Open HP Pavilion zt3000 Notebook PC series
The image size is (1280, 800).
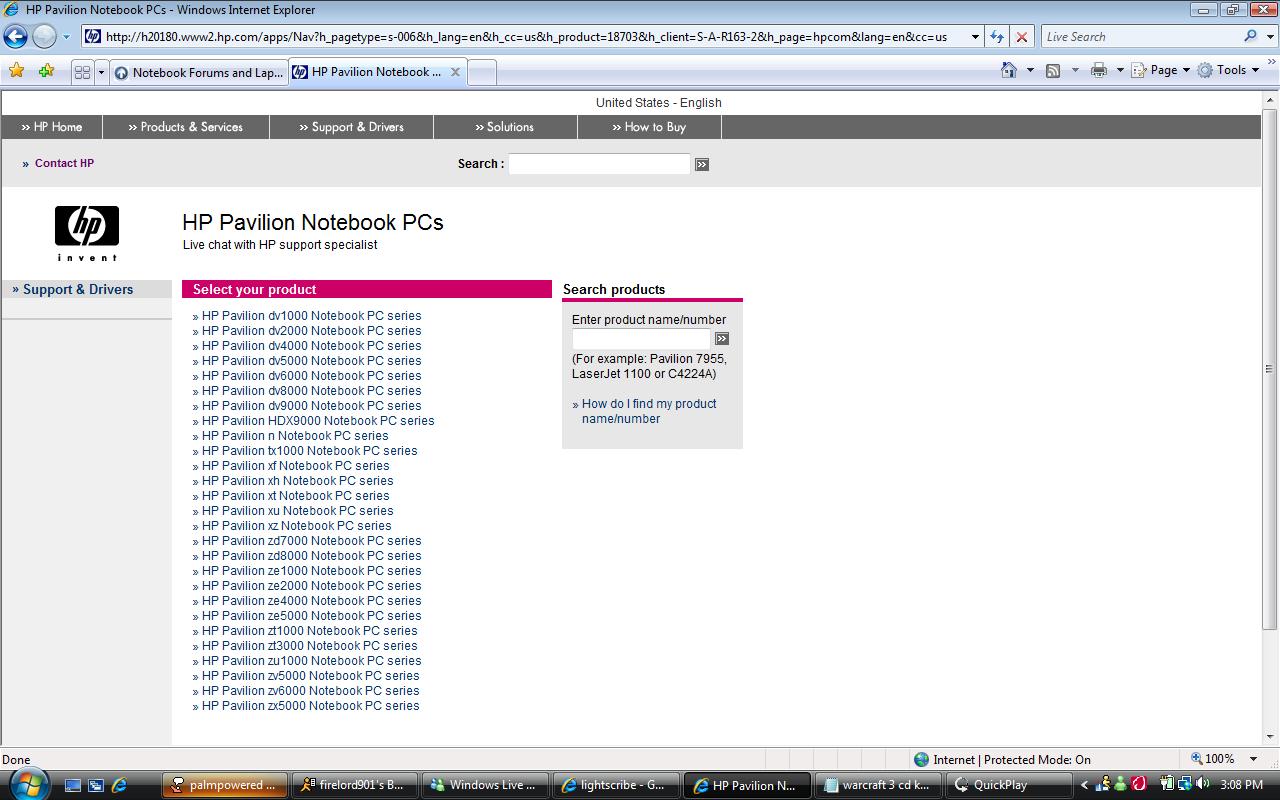point(310,646)
